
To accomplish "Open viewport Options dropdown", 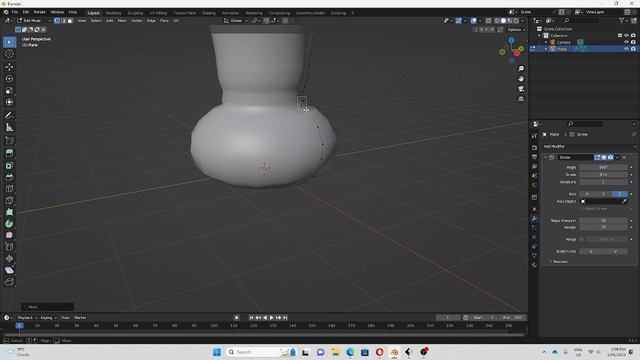I will (516, 30).
